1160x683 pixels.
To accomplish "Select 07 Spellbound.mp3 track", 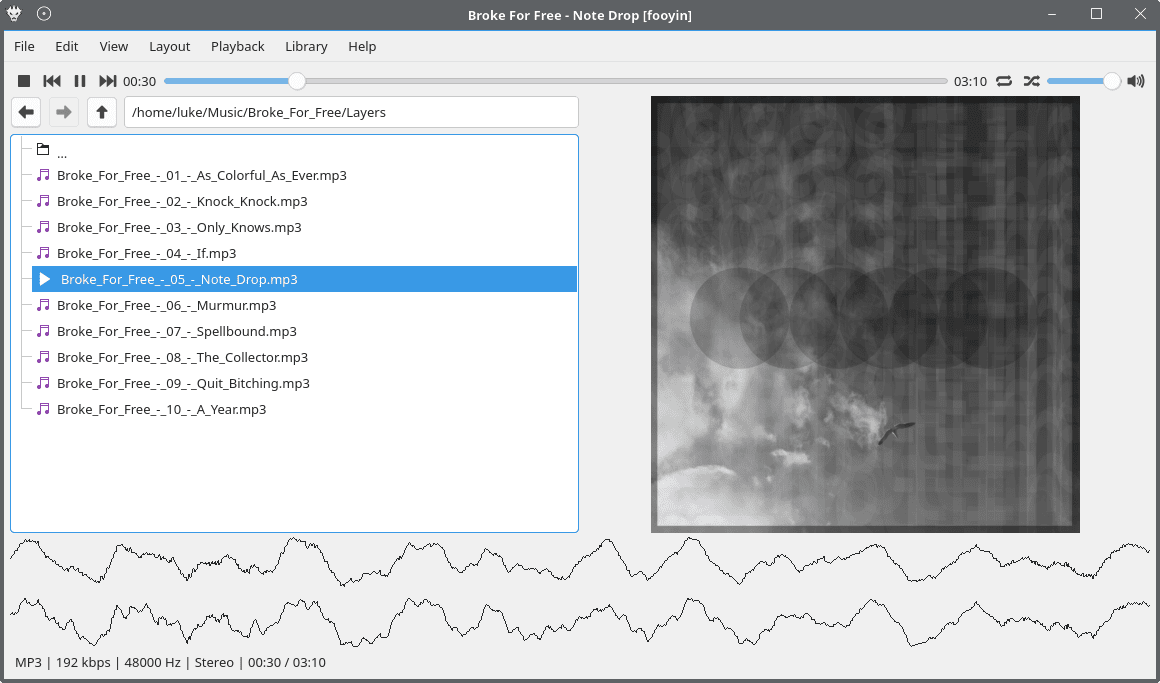I will pos(305,331).
